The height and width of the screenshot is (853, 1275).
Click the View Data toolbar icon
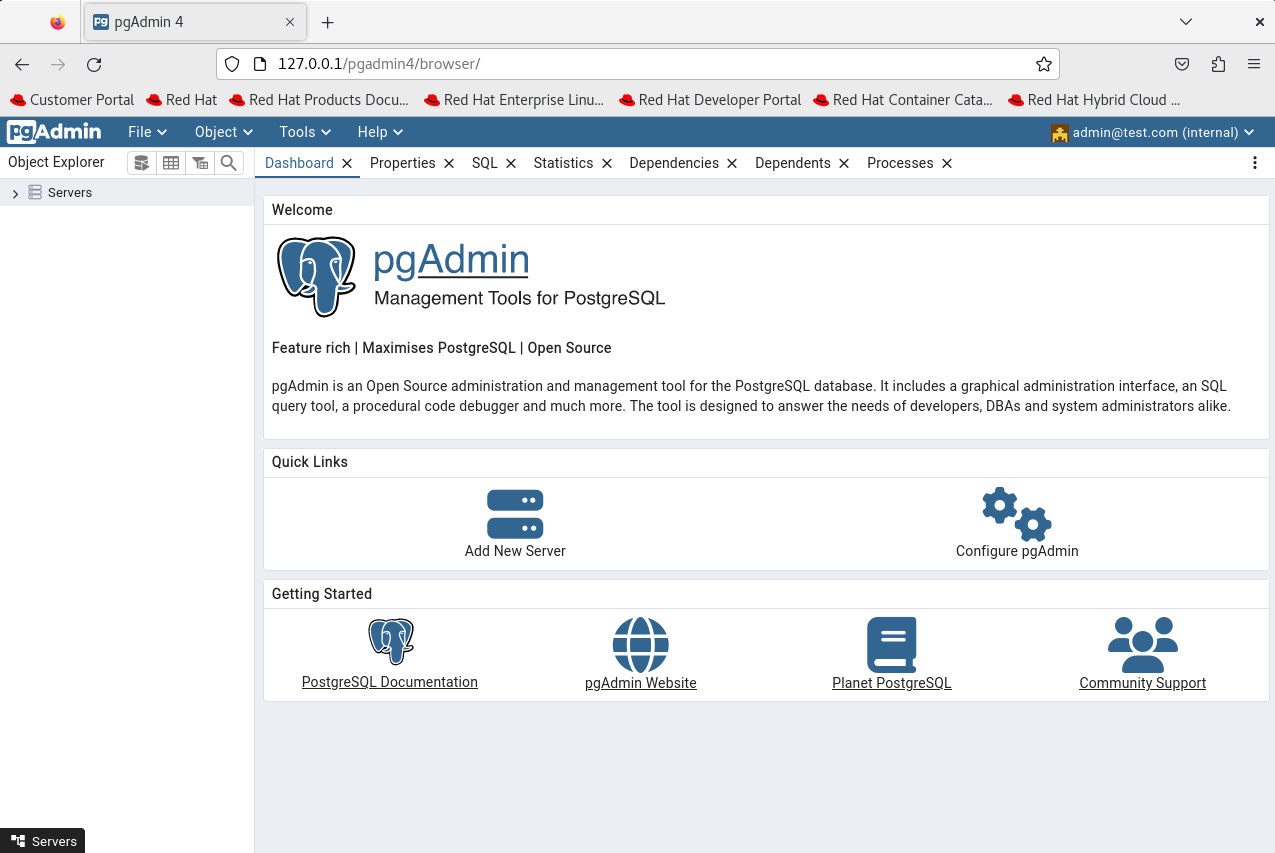coord(170,162)
